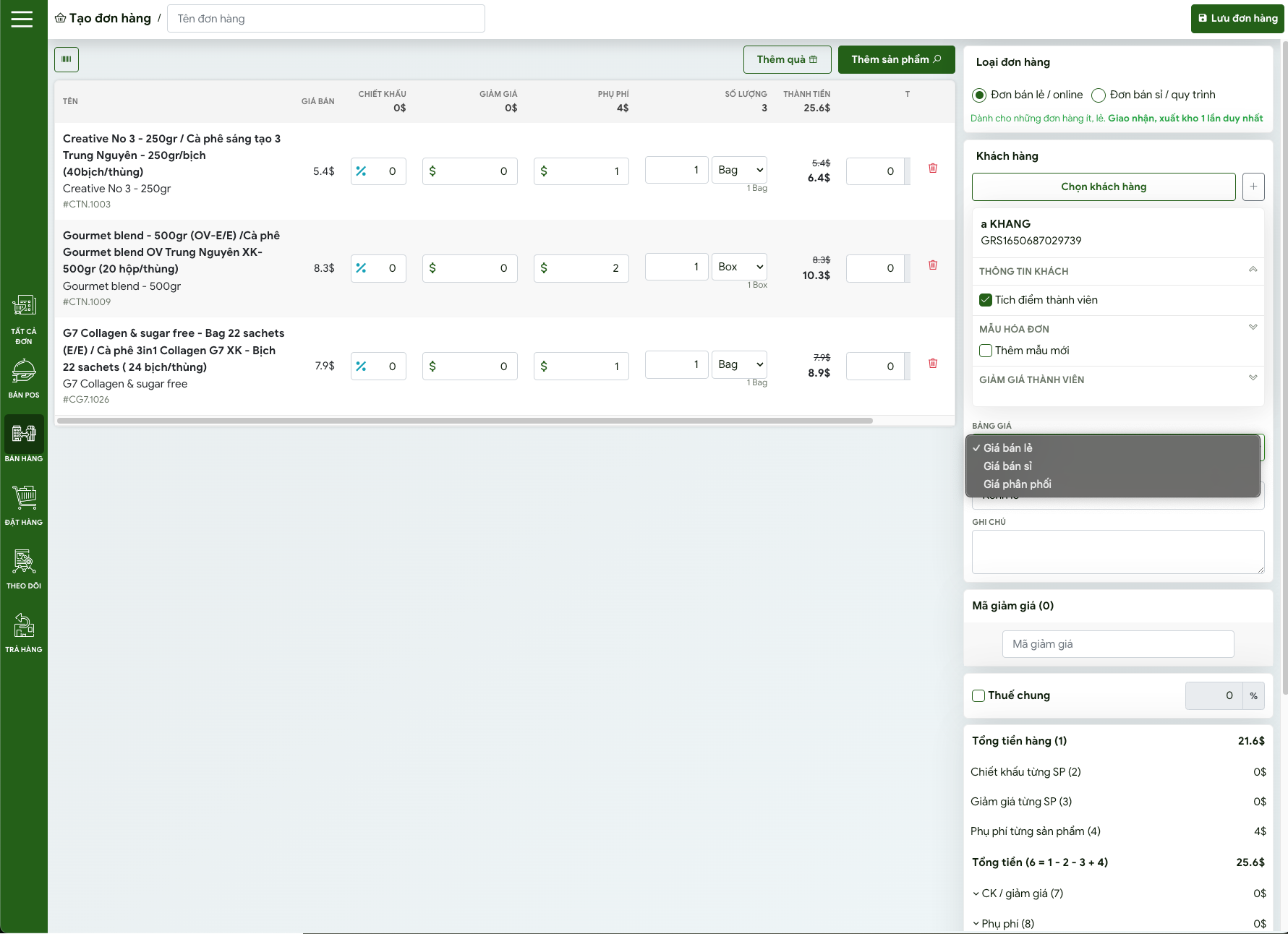The width and height of the screenshot is (1288, 934).
Task: Select Đơn bán lẻ / online radio
Action: tap(979, 95)
